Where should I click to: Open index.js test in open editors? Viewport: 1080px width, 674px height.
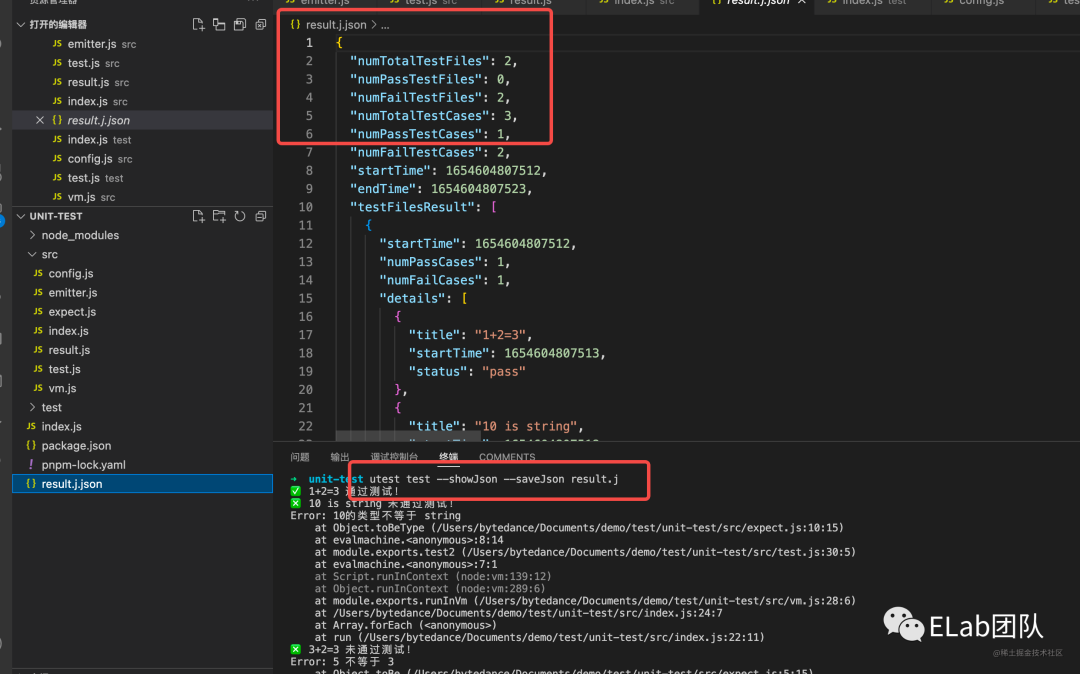click(143, 140)
